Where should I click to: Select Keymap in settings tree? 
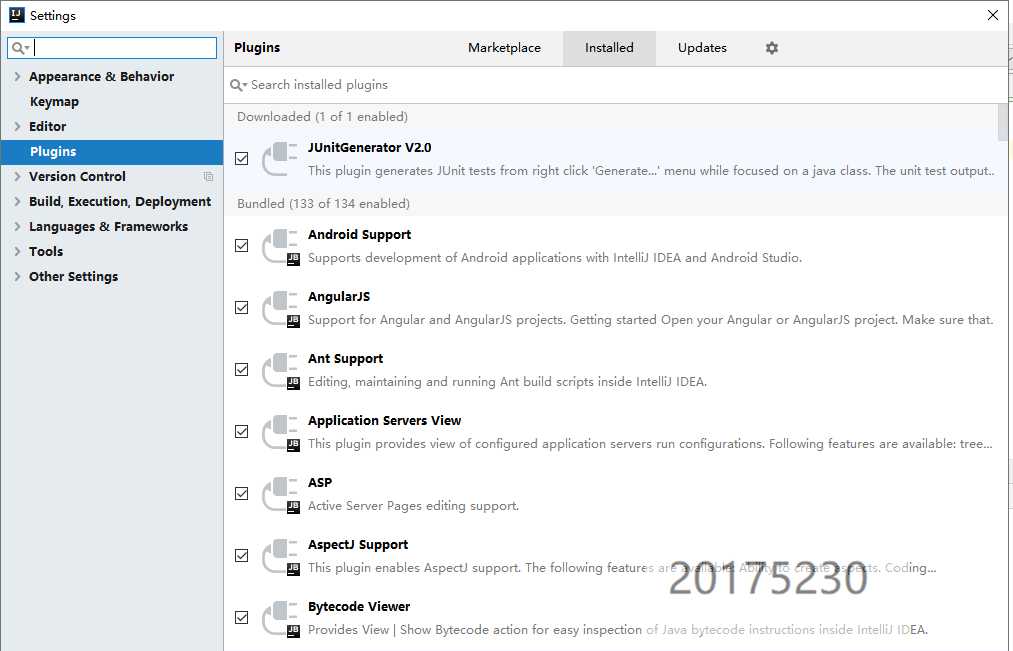[x=54, y=101]
